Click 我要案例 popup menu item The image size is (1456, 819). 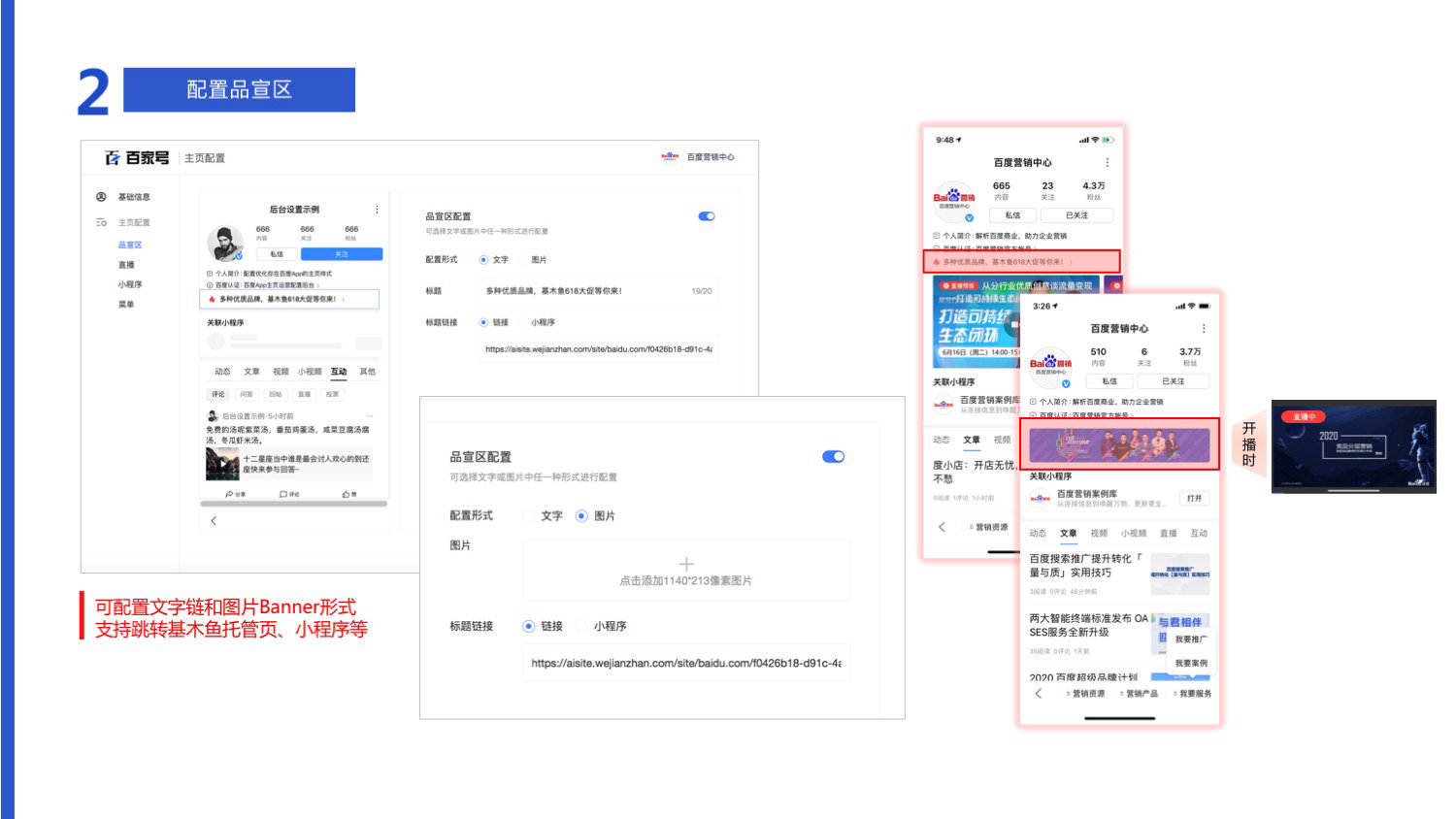click(1191, 663)
